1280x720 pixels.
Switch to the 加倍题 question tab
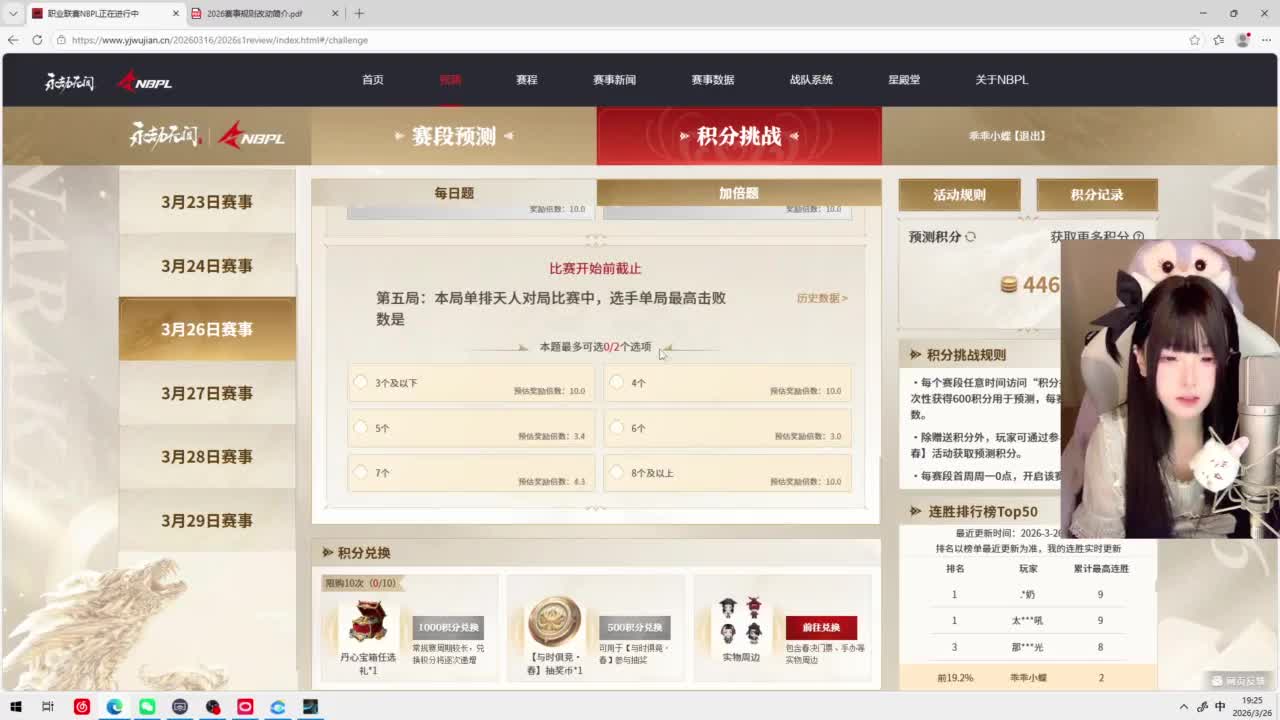(x=739, y=193)
